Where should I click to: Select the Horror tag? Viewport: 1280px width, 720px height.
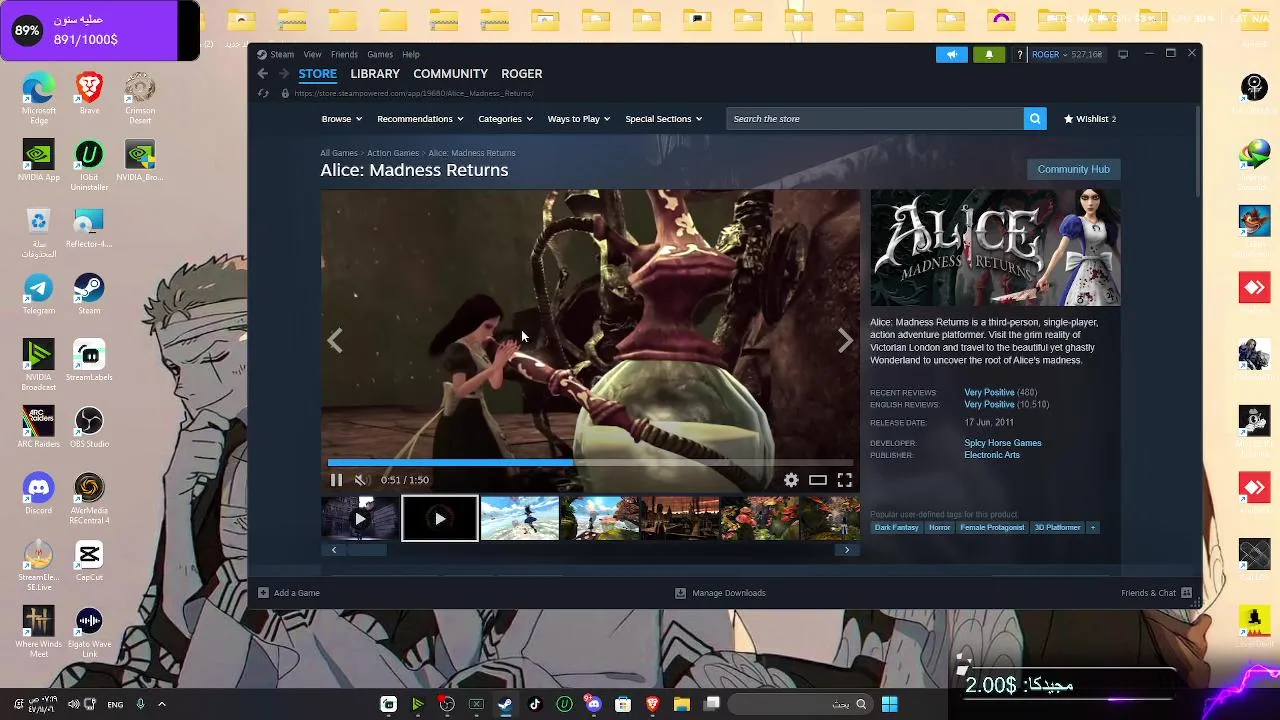[939, 527]
